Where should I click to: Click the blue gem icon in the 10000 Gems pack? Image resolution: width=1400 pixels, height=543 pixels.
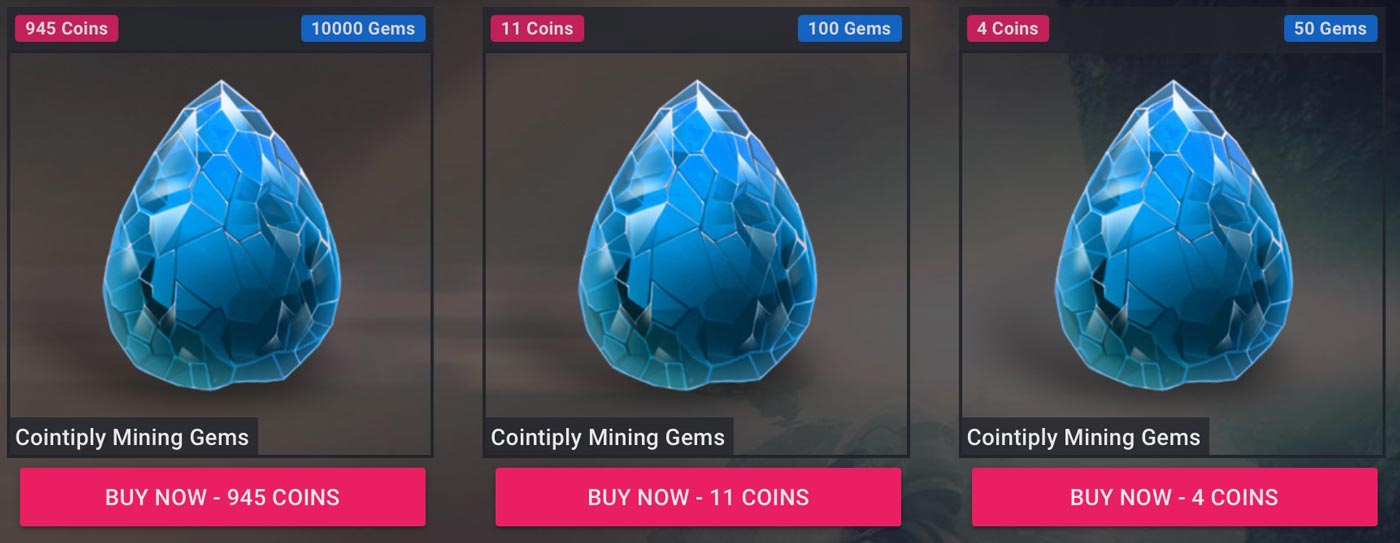(x=222, y=235)
